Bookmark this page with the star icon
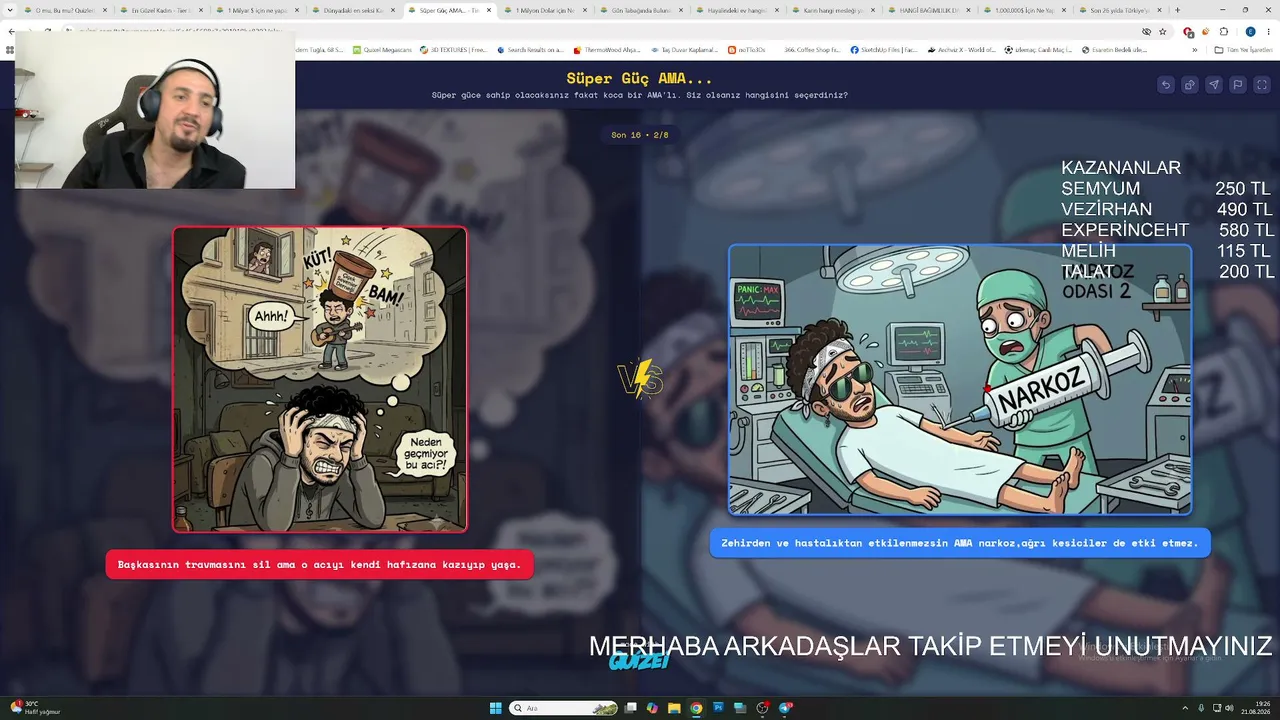 pyautogui.click(x=1163, y=32)
